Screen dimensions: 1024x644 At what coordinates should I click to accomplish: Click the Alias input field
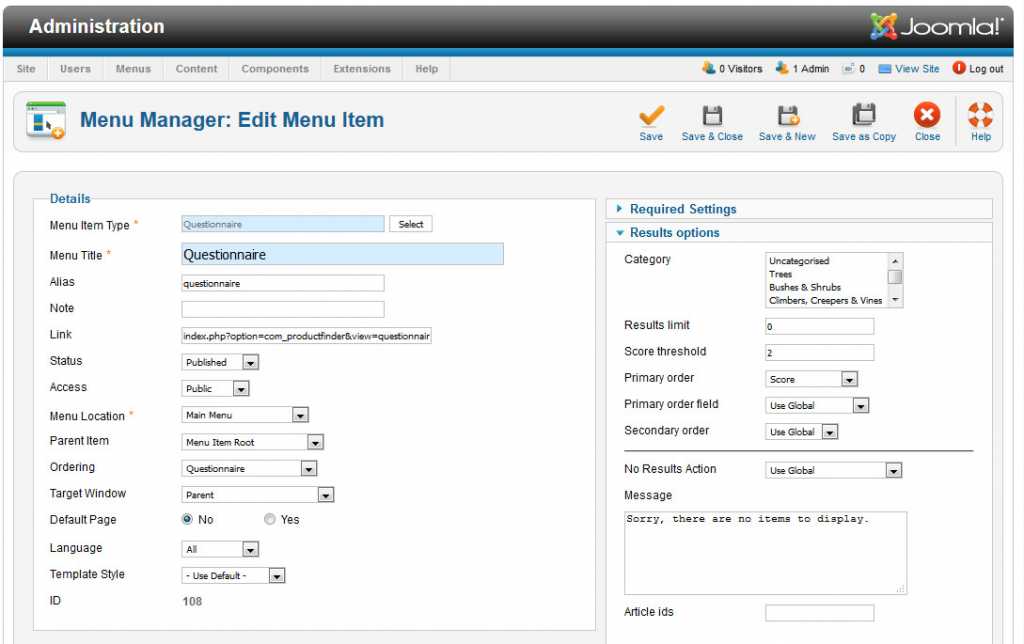(x=283, y=283)
